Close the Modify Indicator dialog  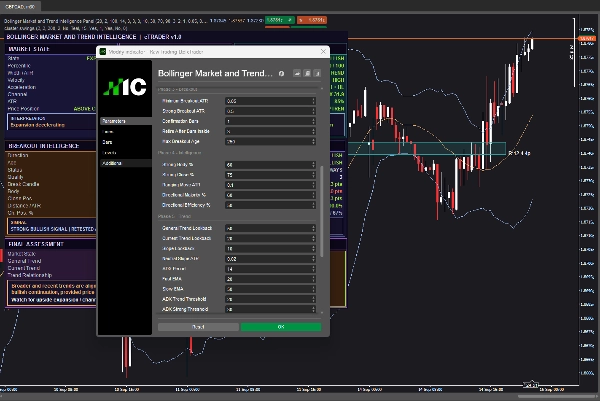(x=323, y=51)
